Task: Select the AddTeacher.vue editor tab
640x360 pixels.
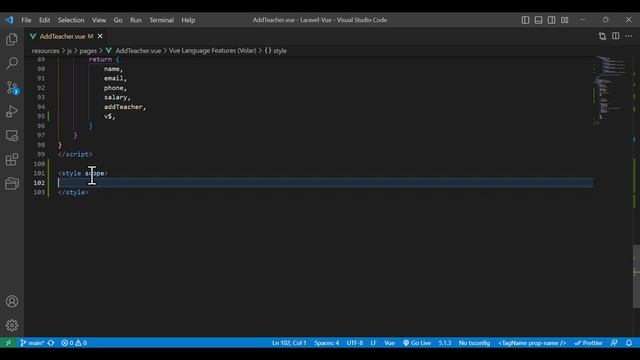Action: pyautogui.click(x=66, y=36)
